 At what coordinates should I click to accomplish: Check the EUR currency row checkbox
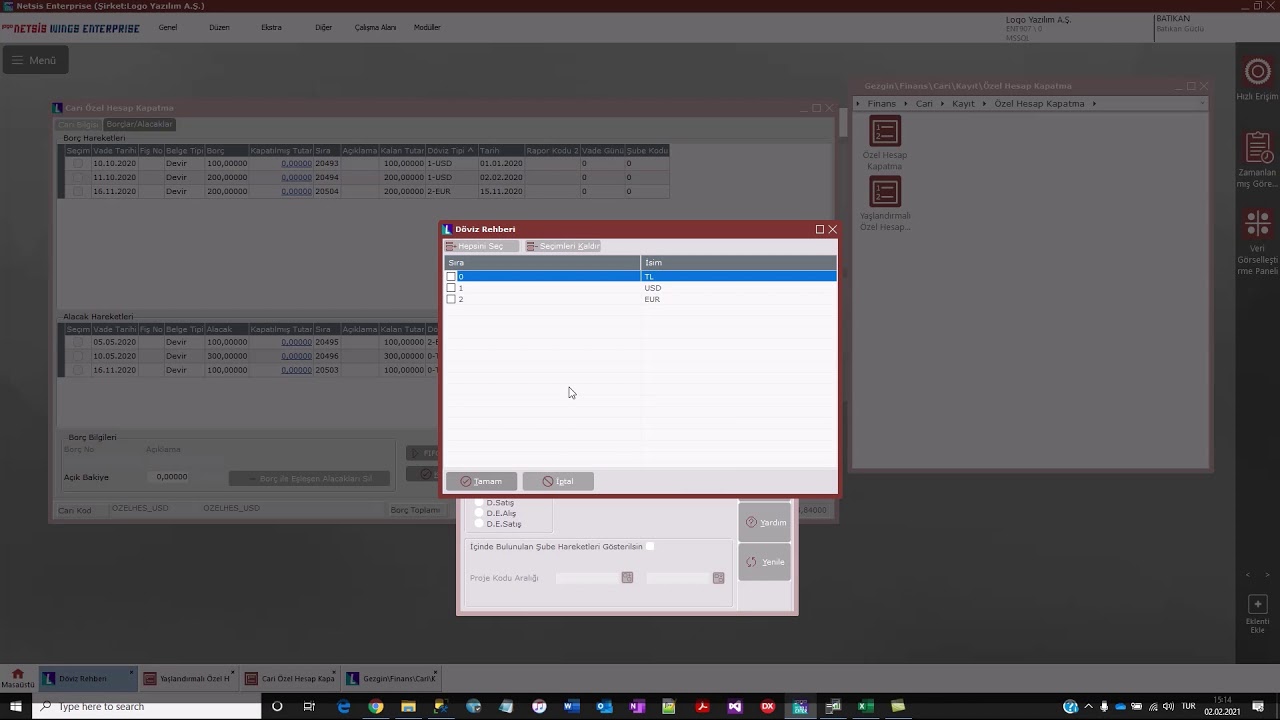(451, 299)
